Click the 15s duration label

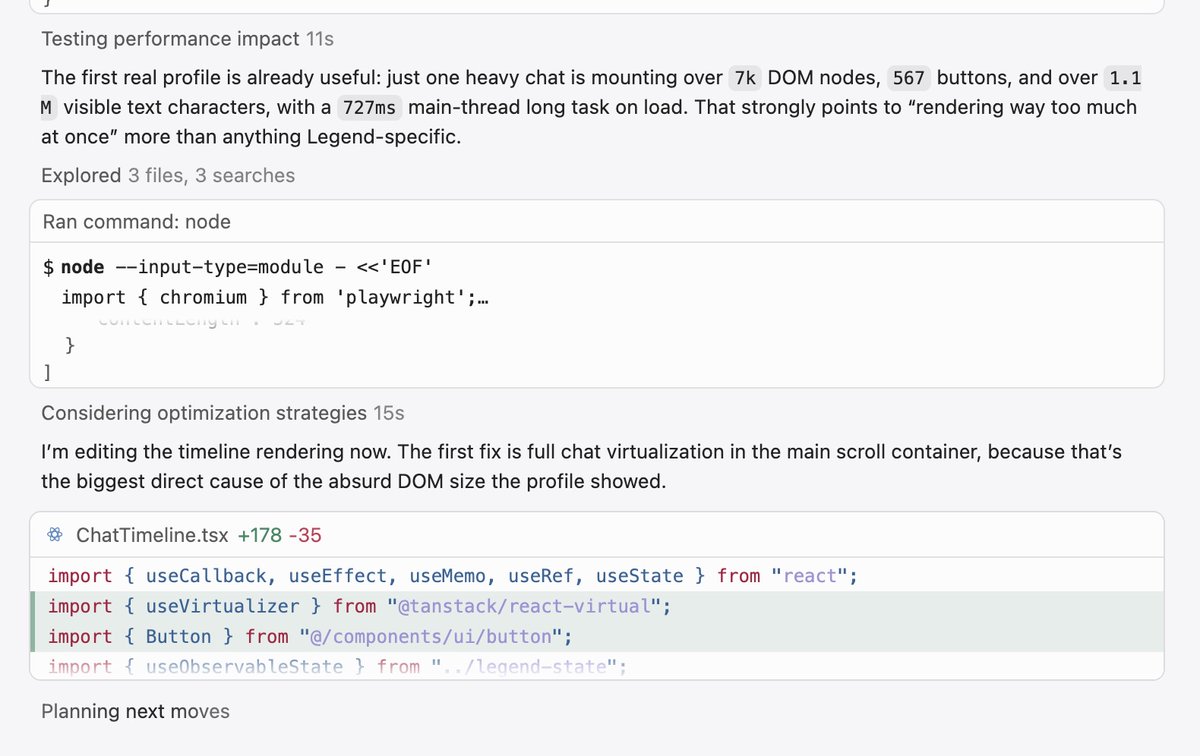(389, 413)
